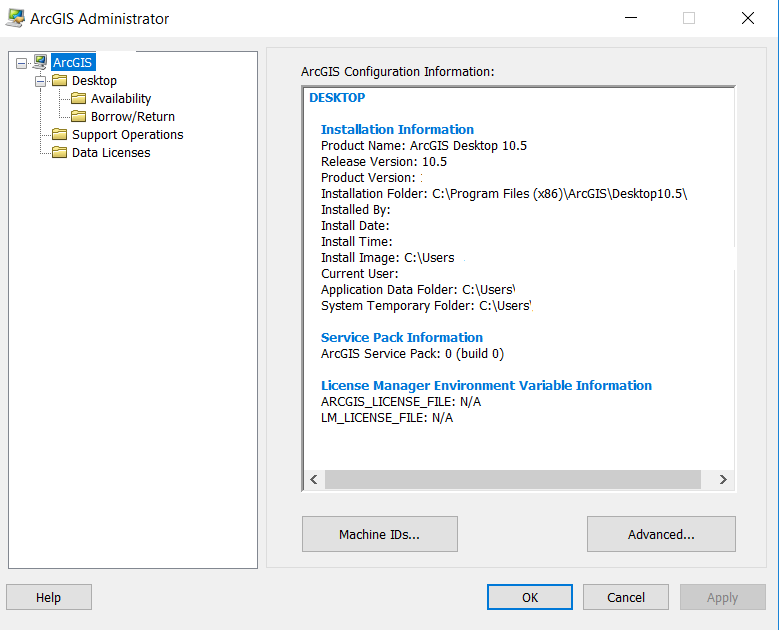Select the Desktop folder icon

click(60, 80)
